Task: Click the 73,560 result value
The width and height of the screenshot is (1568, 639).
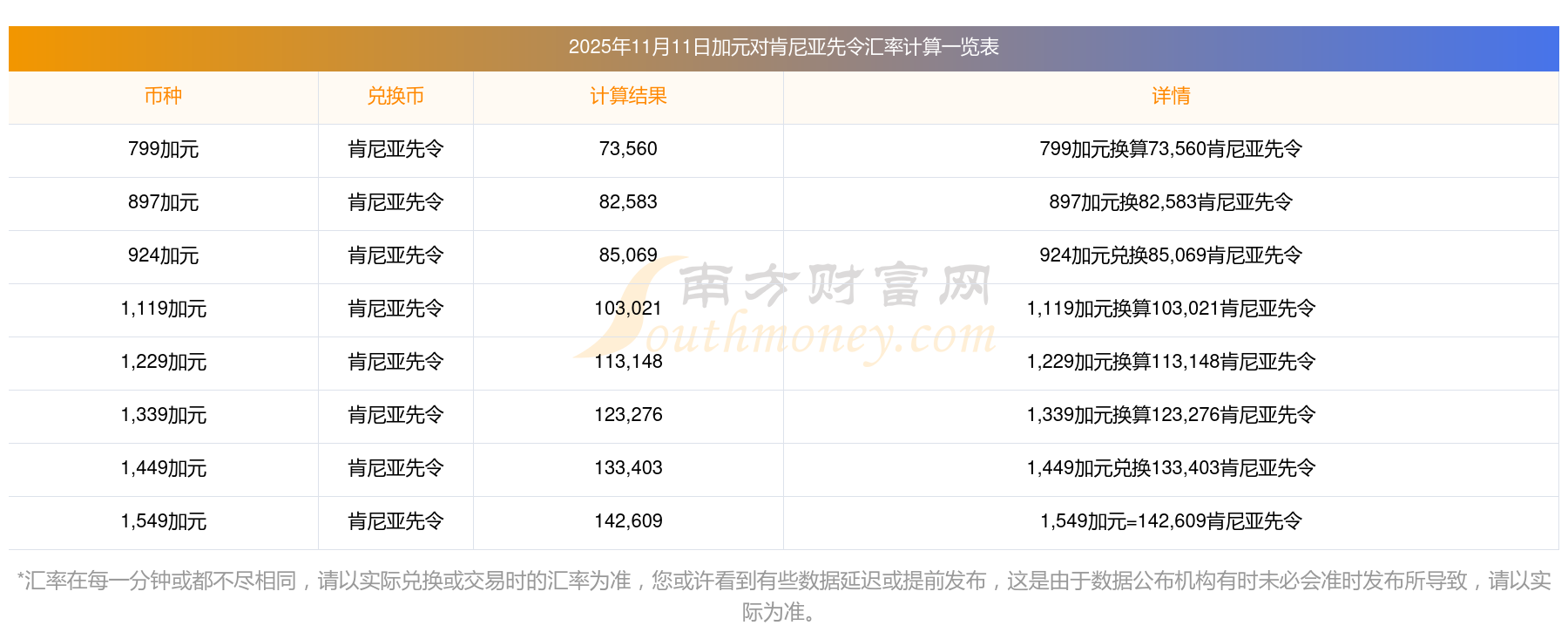Action: (x=628, y=149)
